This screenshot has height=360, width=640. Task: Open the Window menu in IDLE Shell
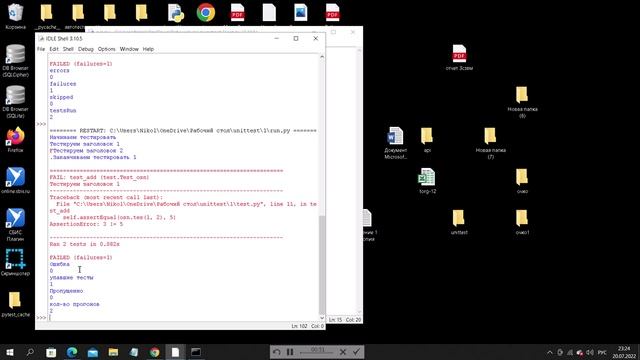point(129,49)
